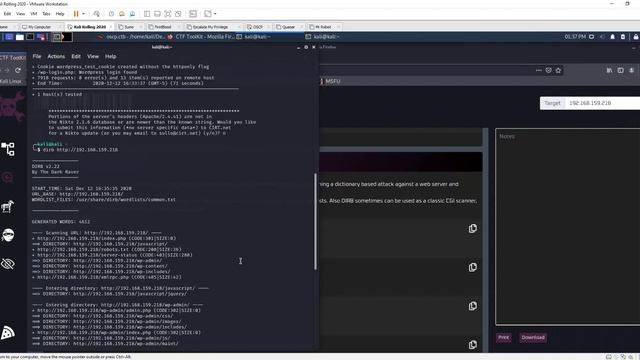
Task: Switch to the OSCP VM tab
Action: (257, 27)
